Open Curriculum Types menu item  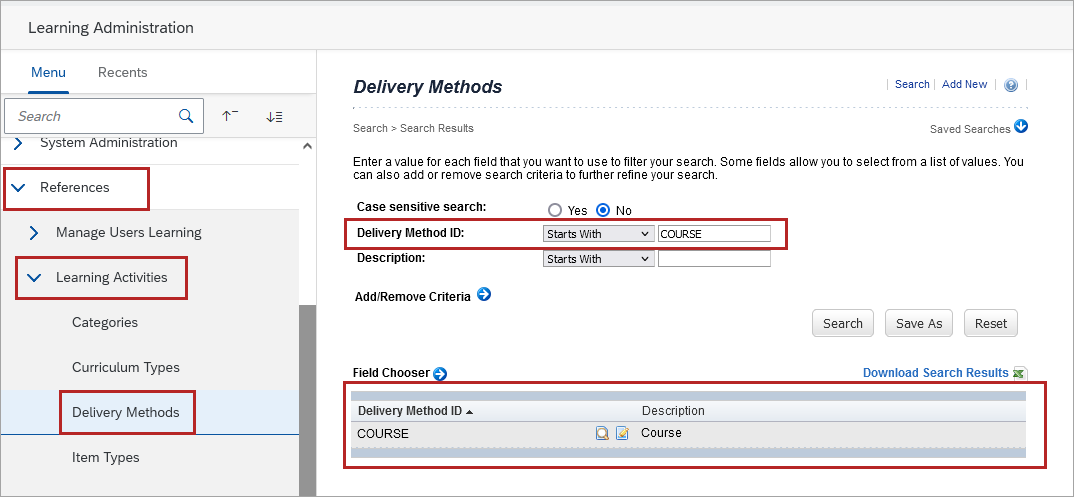[x=126, y=367]
